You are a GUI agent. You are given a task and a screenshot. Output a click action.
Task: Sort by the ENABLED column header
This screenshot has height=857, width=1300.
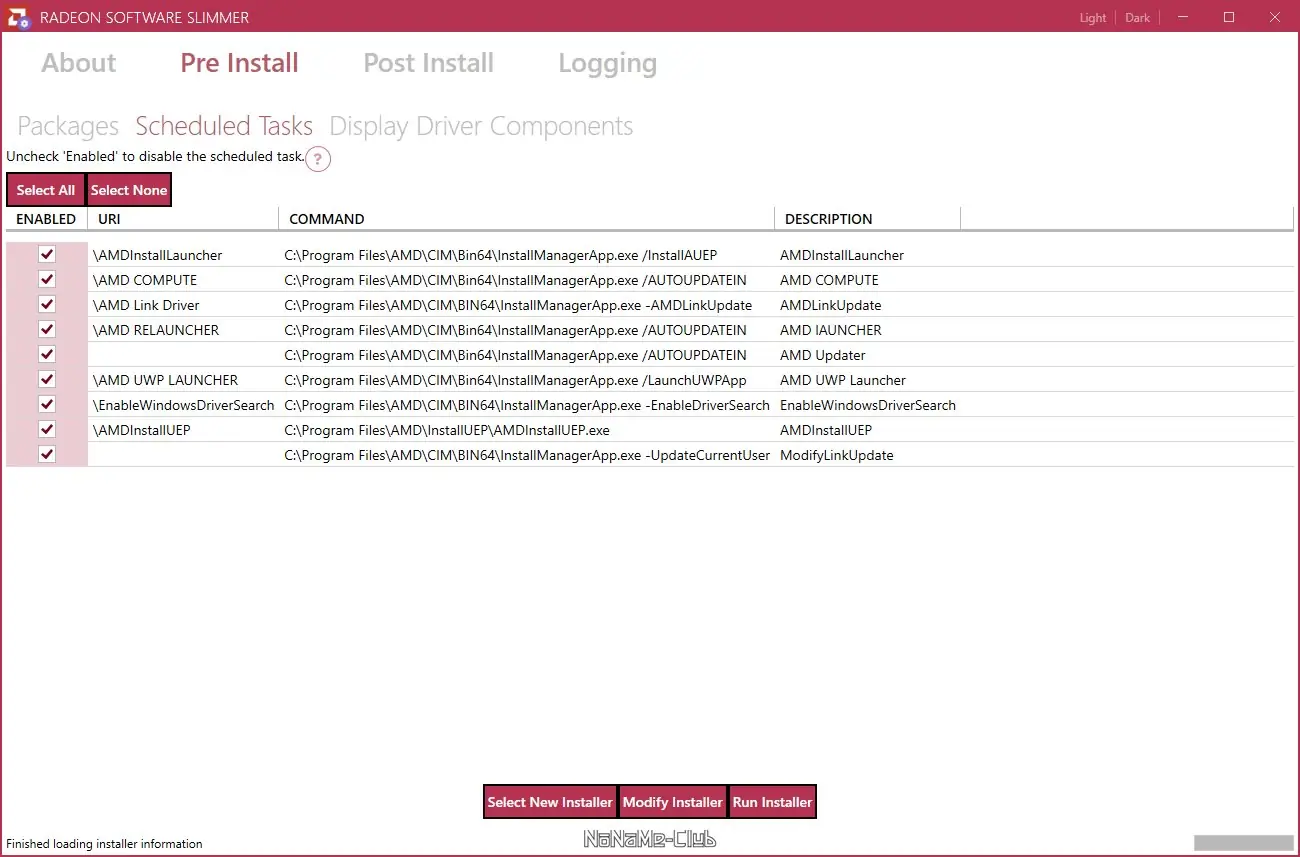46,219
